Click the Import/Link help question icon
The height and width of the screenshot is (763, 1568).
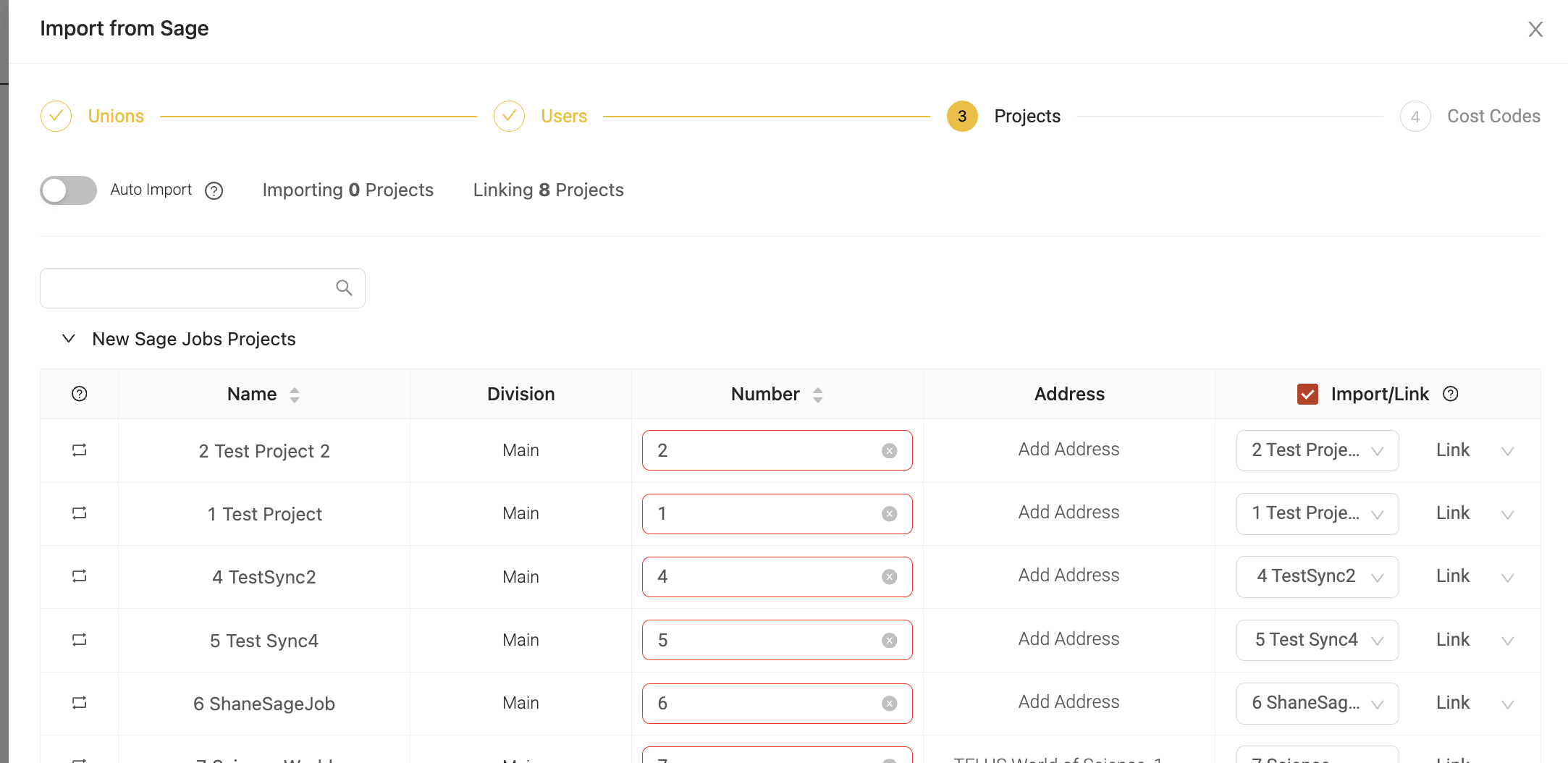click(x=1450, y=394)
